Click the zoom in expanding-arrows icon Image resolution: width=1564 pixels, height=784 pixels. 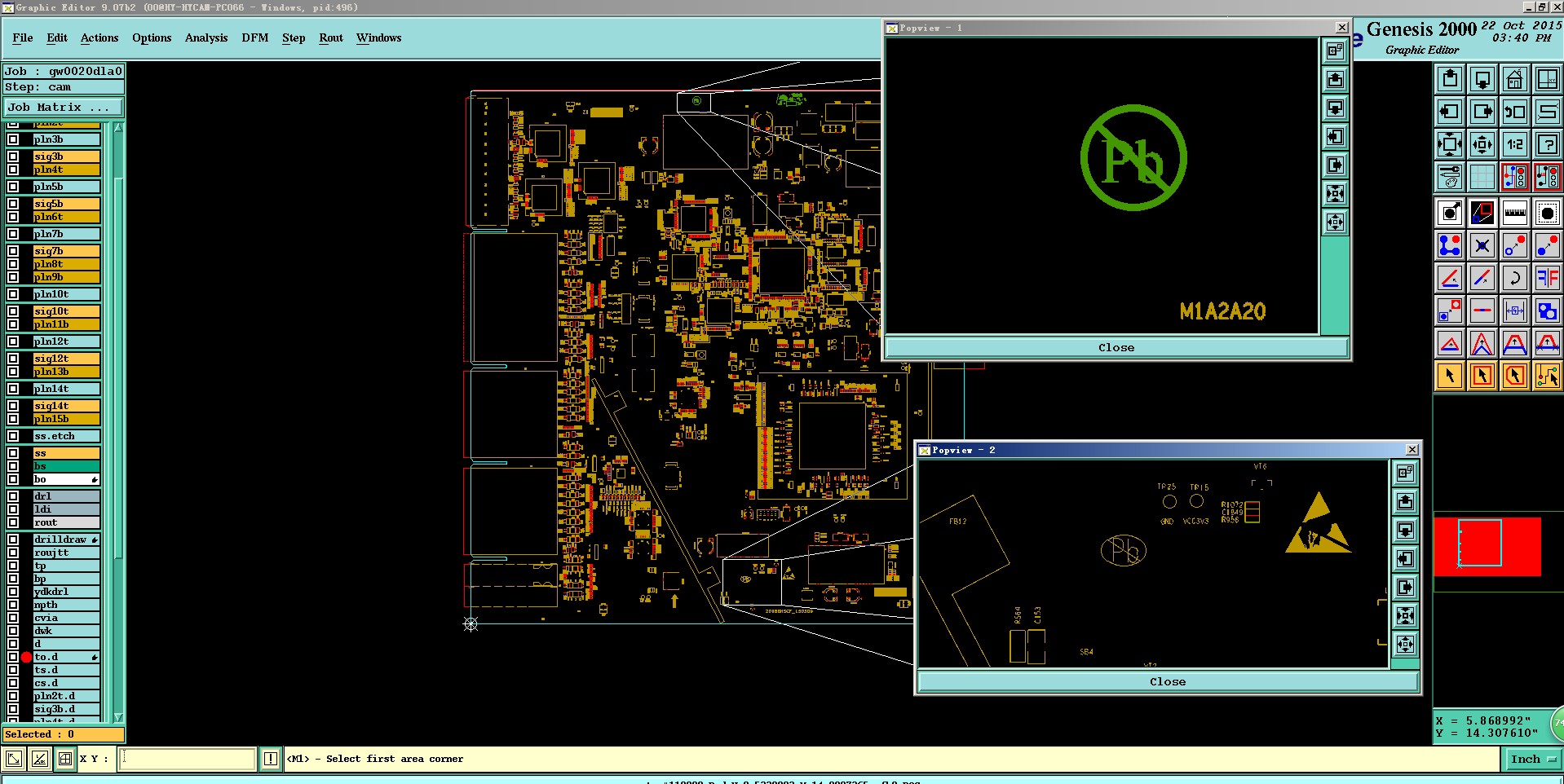click(x=1450, y=144)
